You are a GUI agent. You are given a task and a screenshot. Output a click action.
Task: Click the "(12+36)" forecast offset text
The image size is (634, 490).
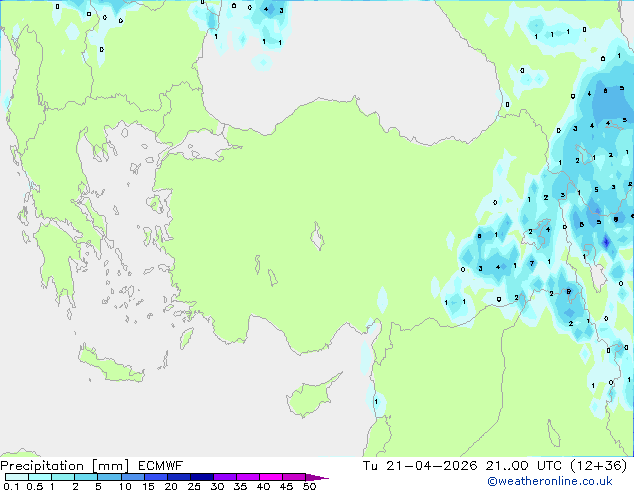click(599, 466)
